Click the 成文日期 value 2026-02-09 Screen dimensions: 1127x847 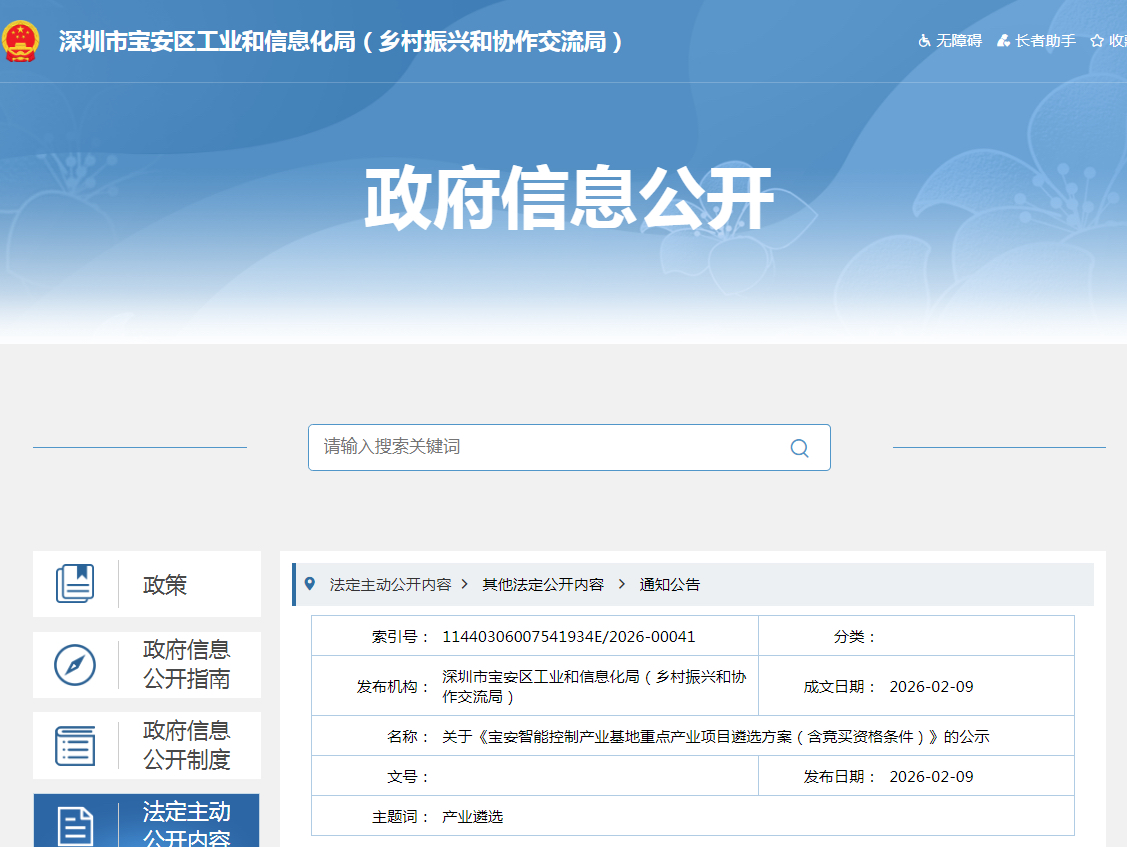point(932,687)
